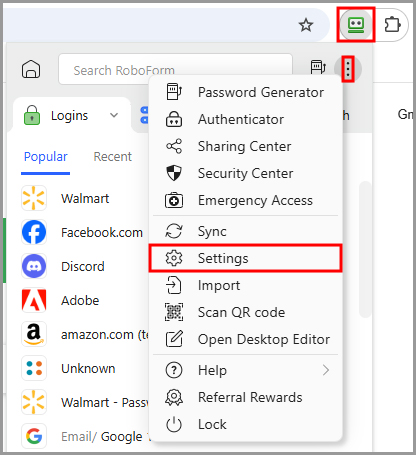Click Sync in the menu

[245, 231]
